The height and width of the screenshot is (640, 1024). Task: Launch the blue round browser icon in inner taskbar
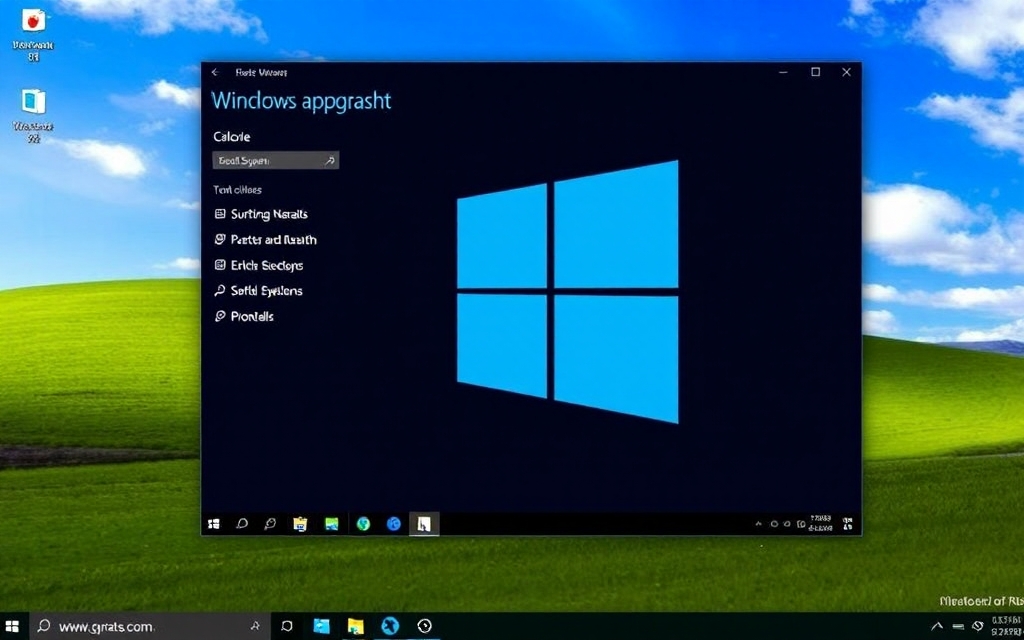click(x=394, y=524)
